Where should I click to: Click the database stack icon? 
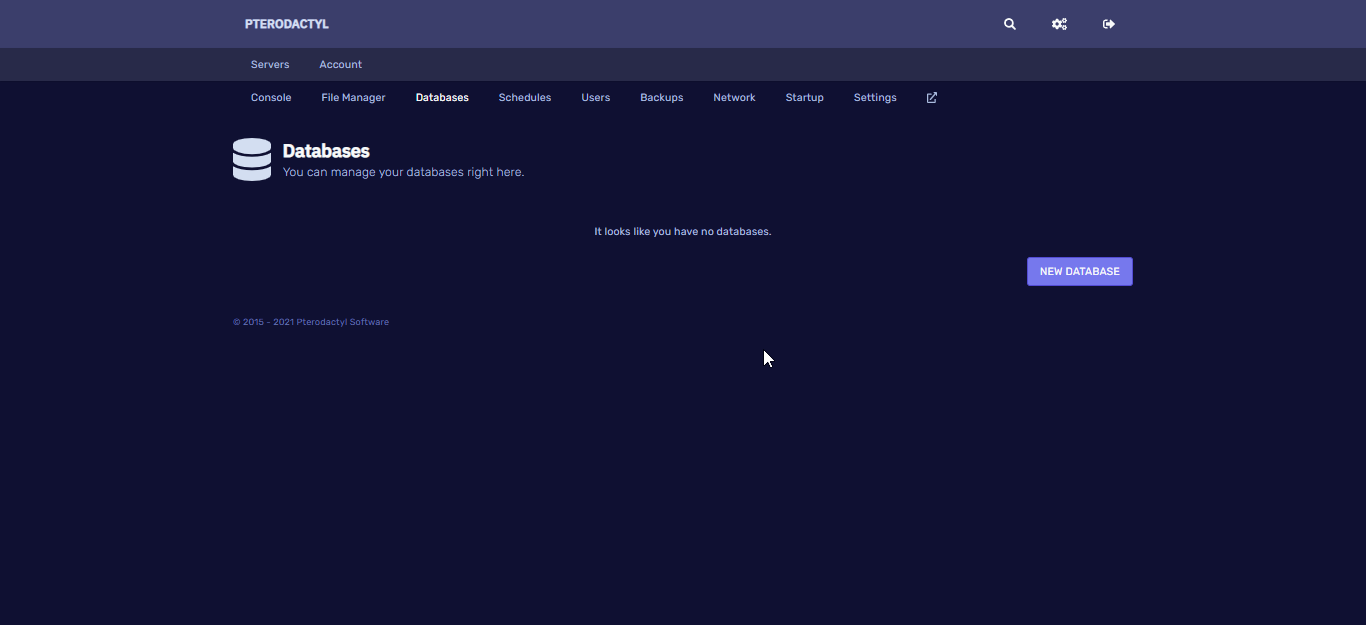pos(252,160)
